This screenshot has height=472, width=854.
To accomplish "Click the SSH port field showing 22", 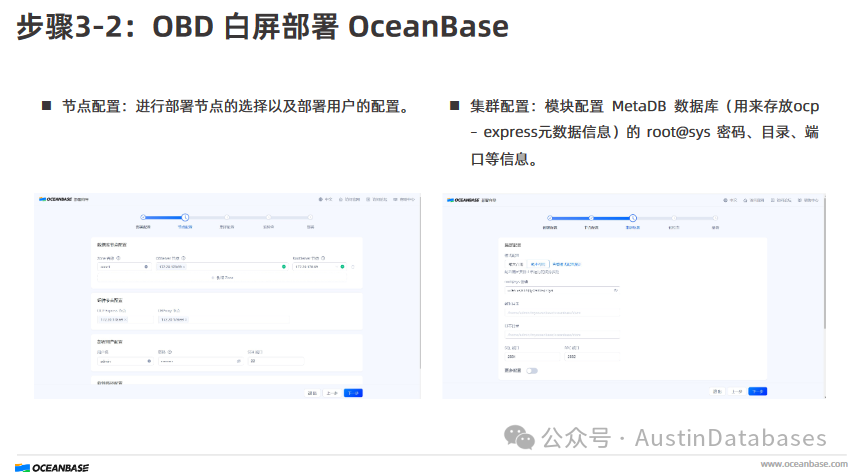I will pos(276,361).
